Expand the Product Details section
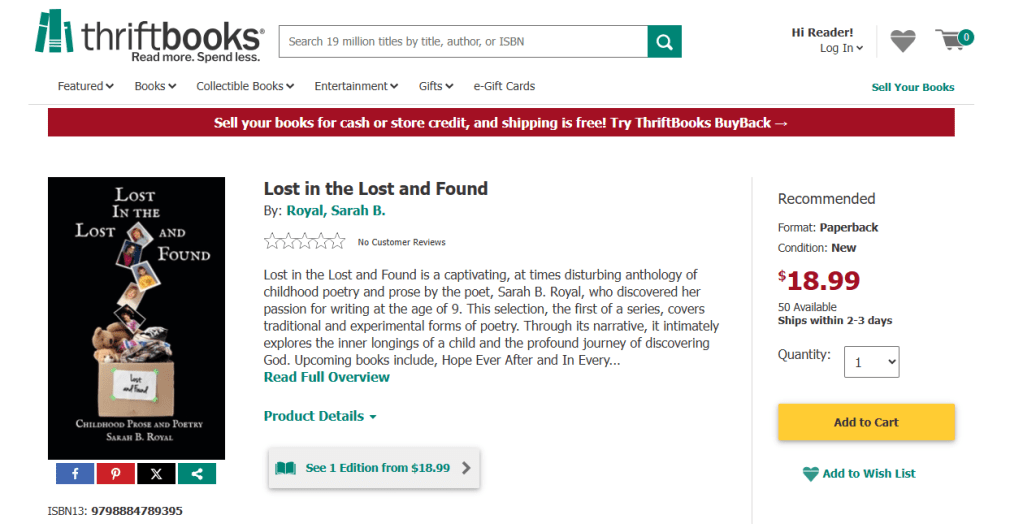This screenshot has height=528, width=1023. click(x=320, y=416)
